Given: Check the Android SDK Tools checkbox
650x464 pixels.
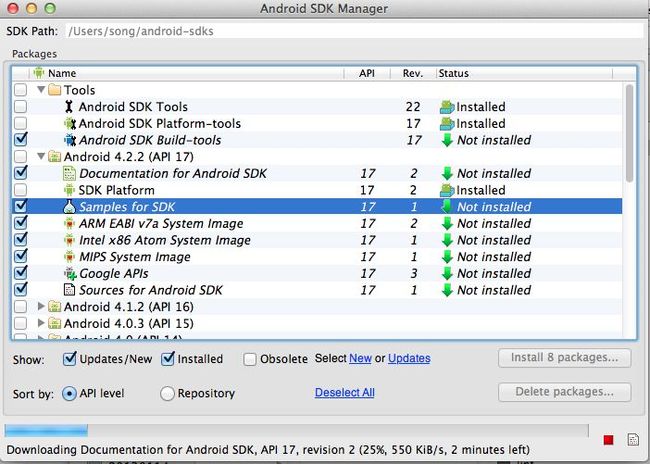Looking at the screenshot, I should tap(20, 107).
